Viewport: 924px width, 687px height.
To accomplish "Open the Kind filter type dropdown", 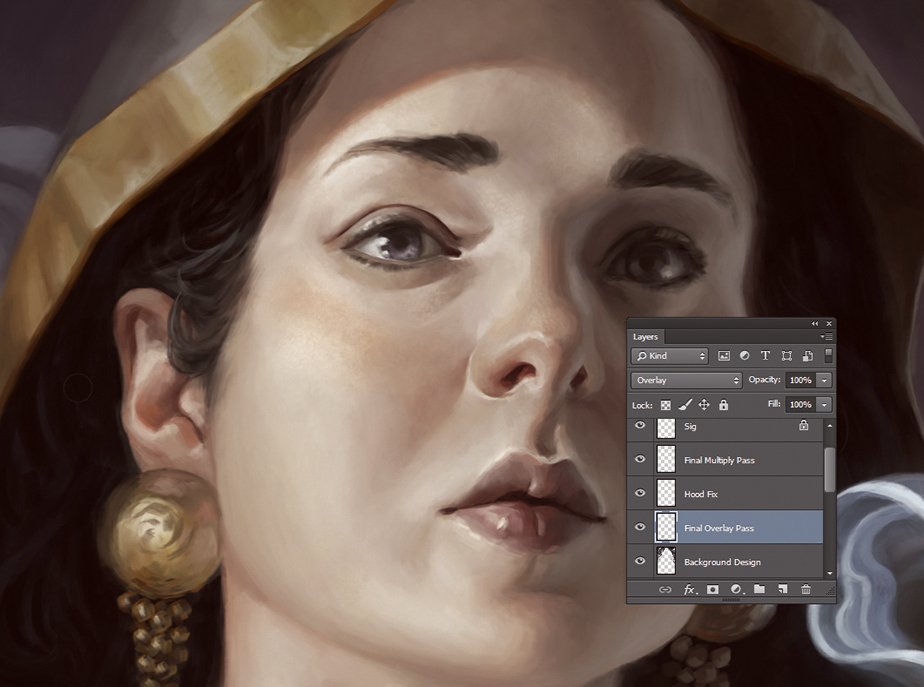I will tap(669, 356).
